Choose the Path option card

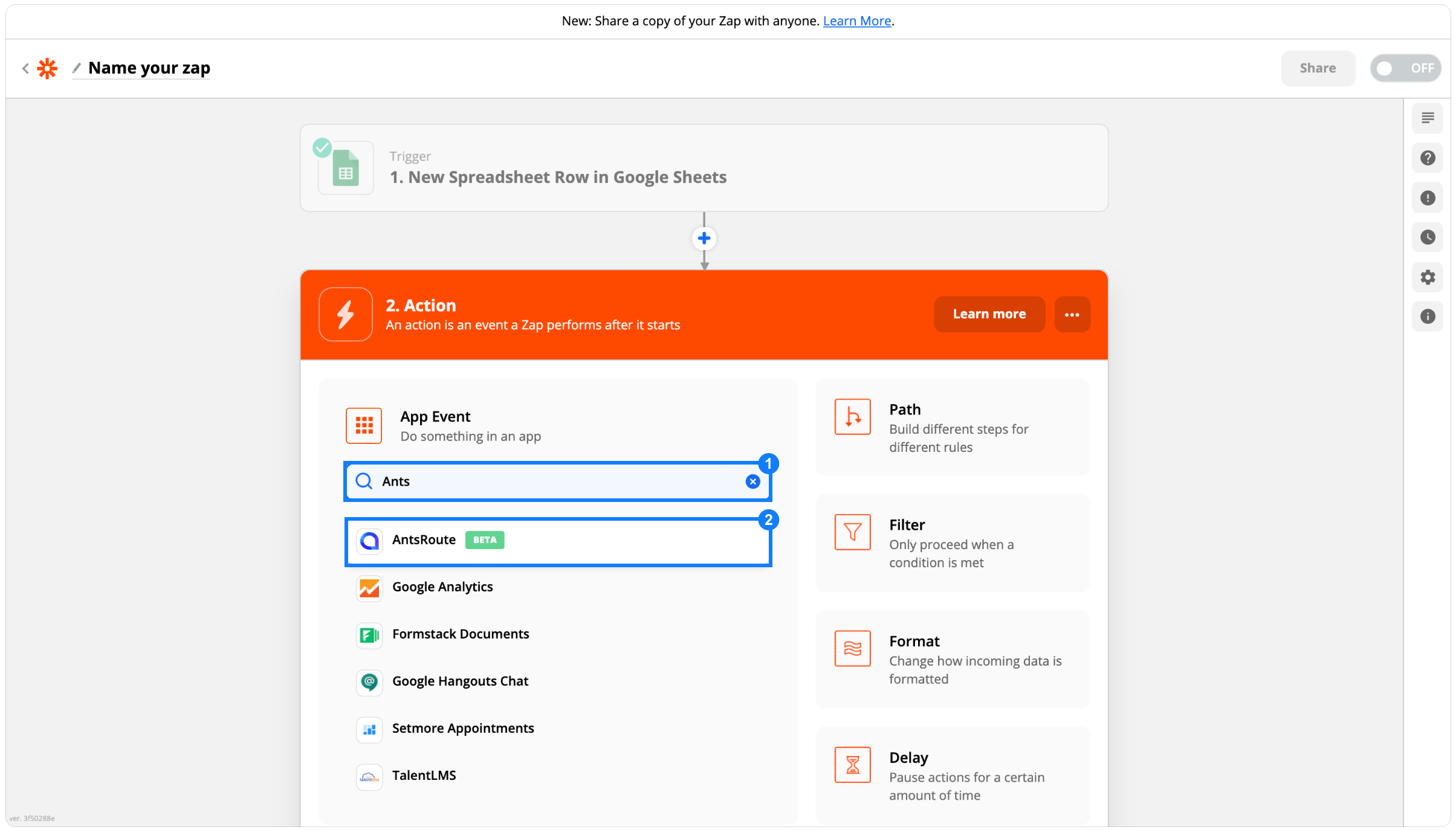[x=953, y=427]
